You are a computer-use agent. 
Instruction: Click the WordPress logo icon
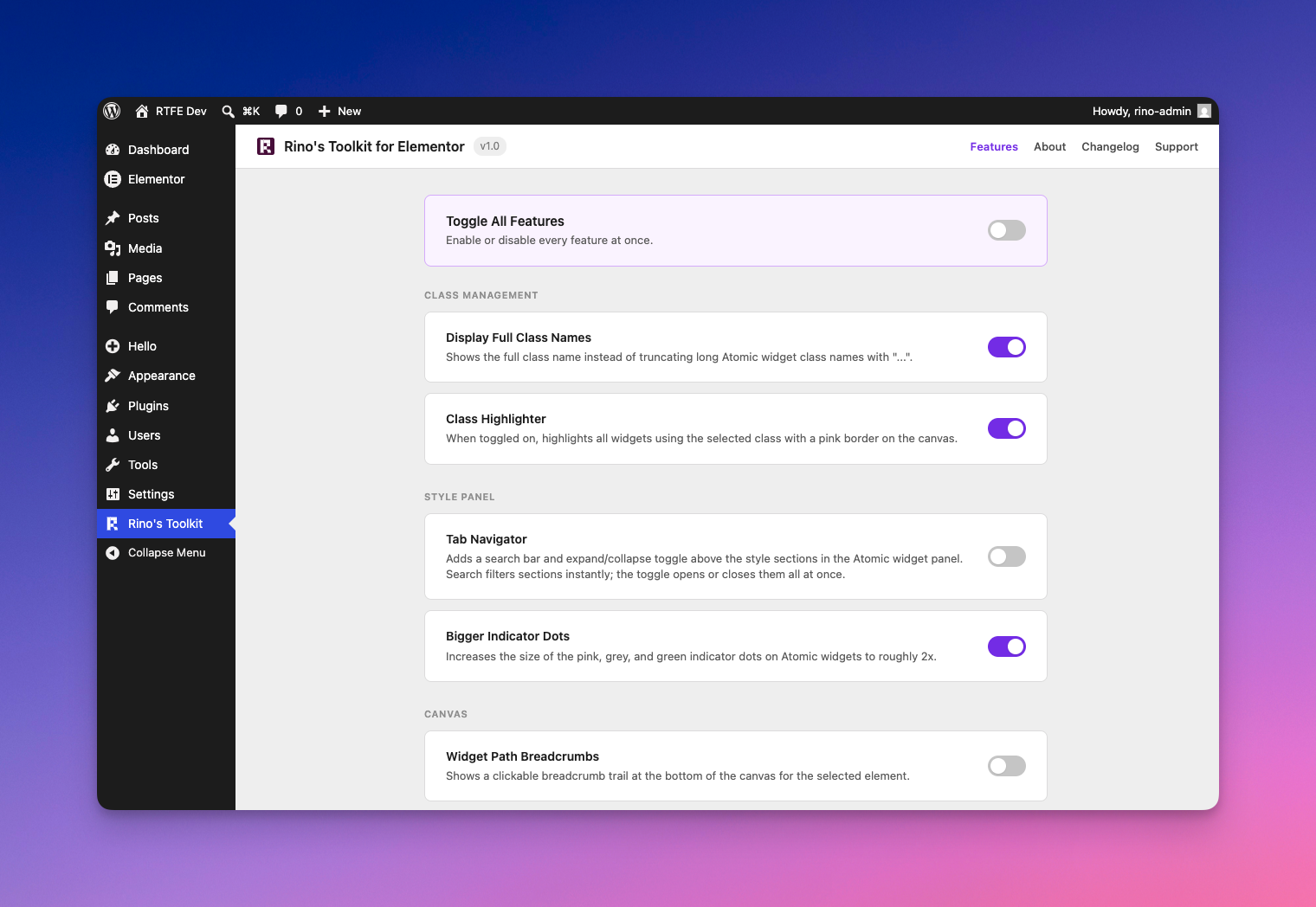coord(112,111)
